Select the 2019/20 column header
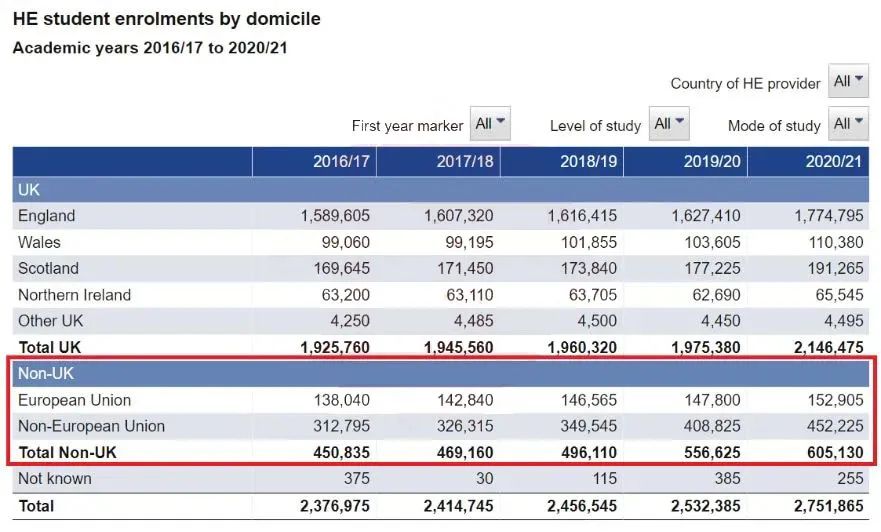The width and height of the screenshot is (881, 532). 711,162
